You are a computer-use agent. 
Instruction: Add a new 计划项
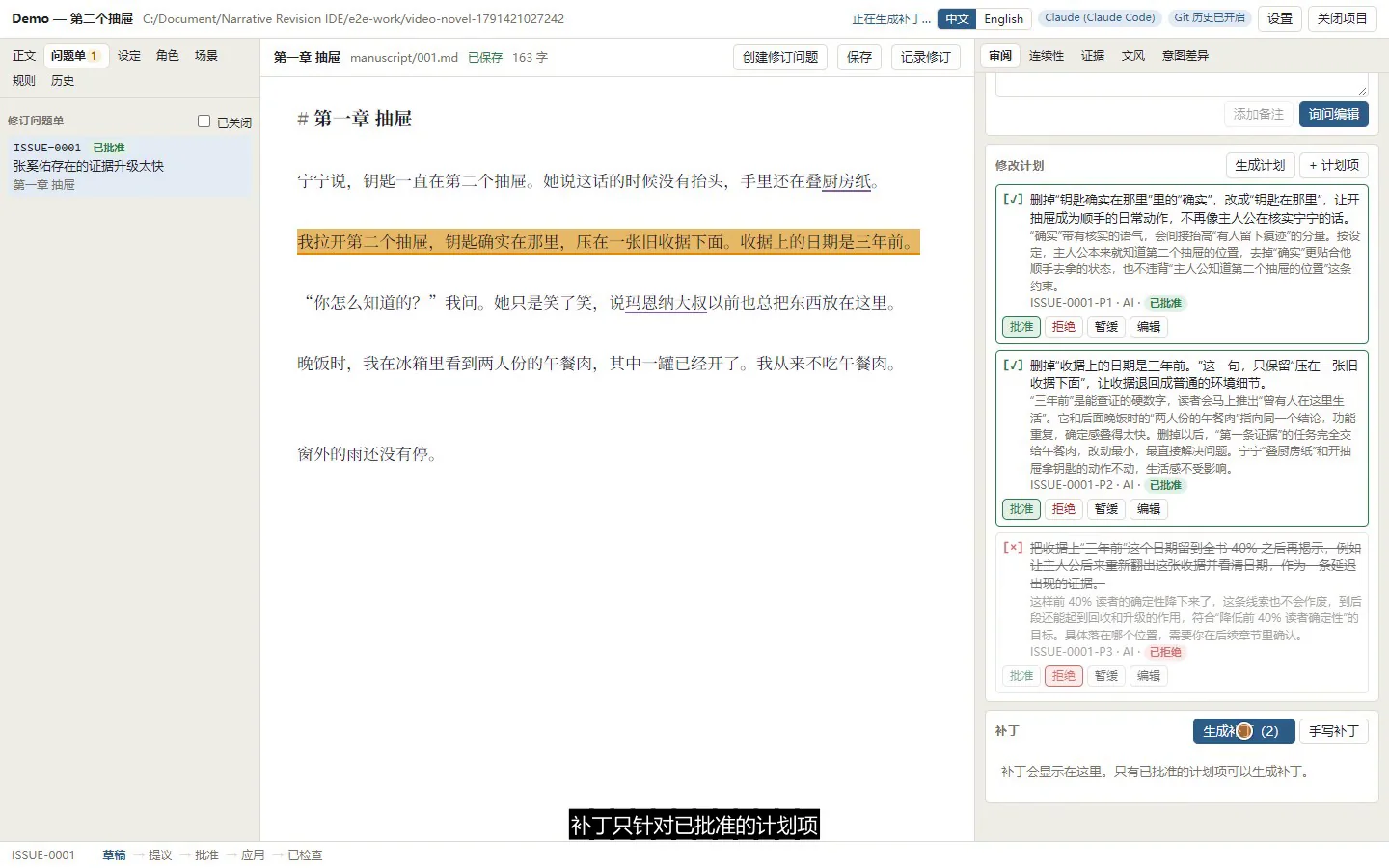(x=1334, y=165)
